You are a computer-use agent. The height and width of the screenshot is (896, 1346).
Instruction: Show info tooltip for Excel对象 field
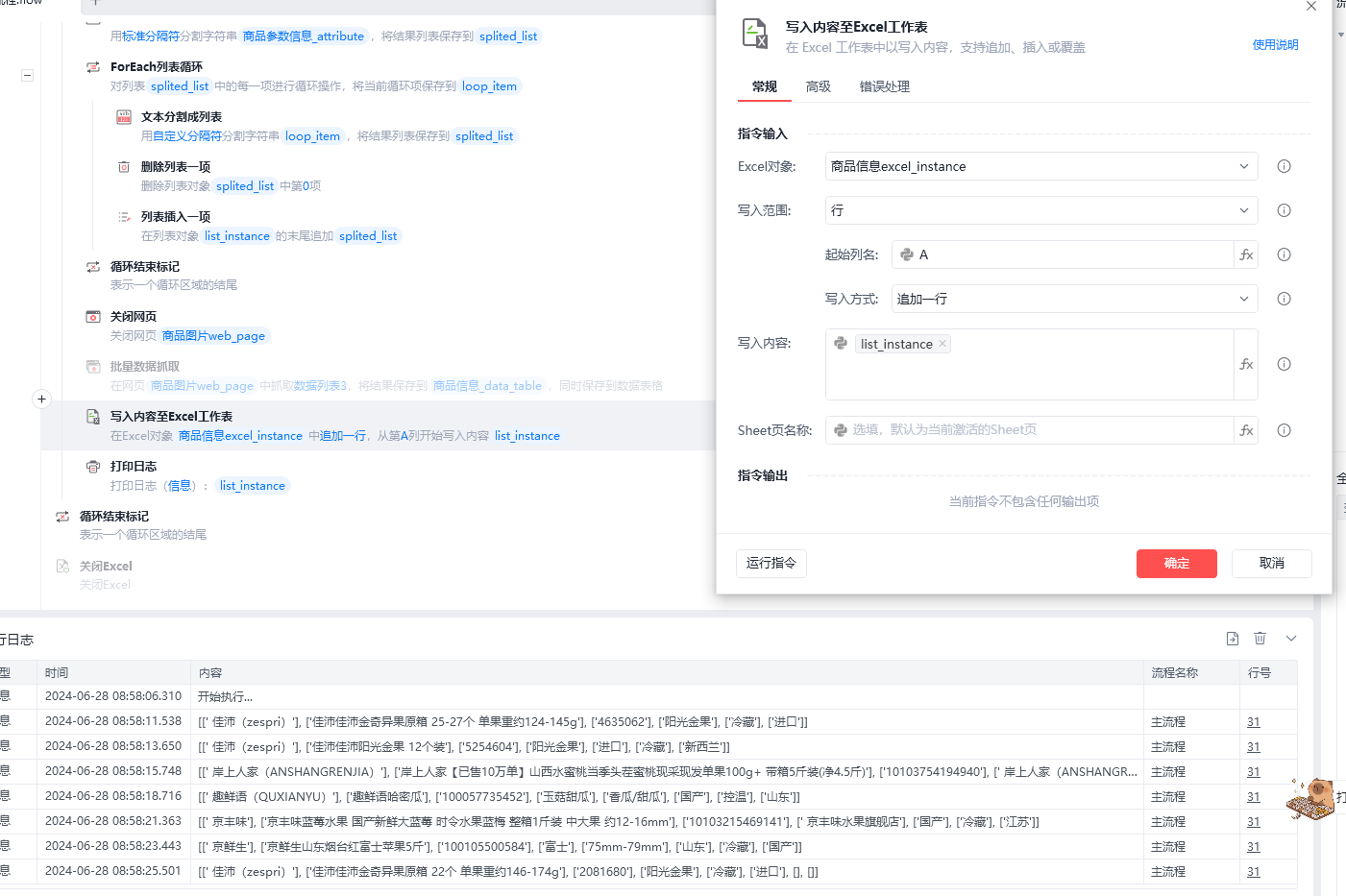coord(1284,166)
